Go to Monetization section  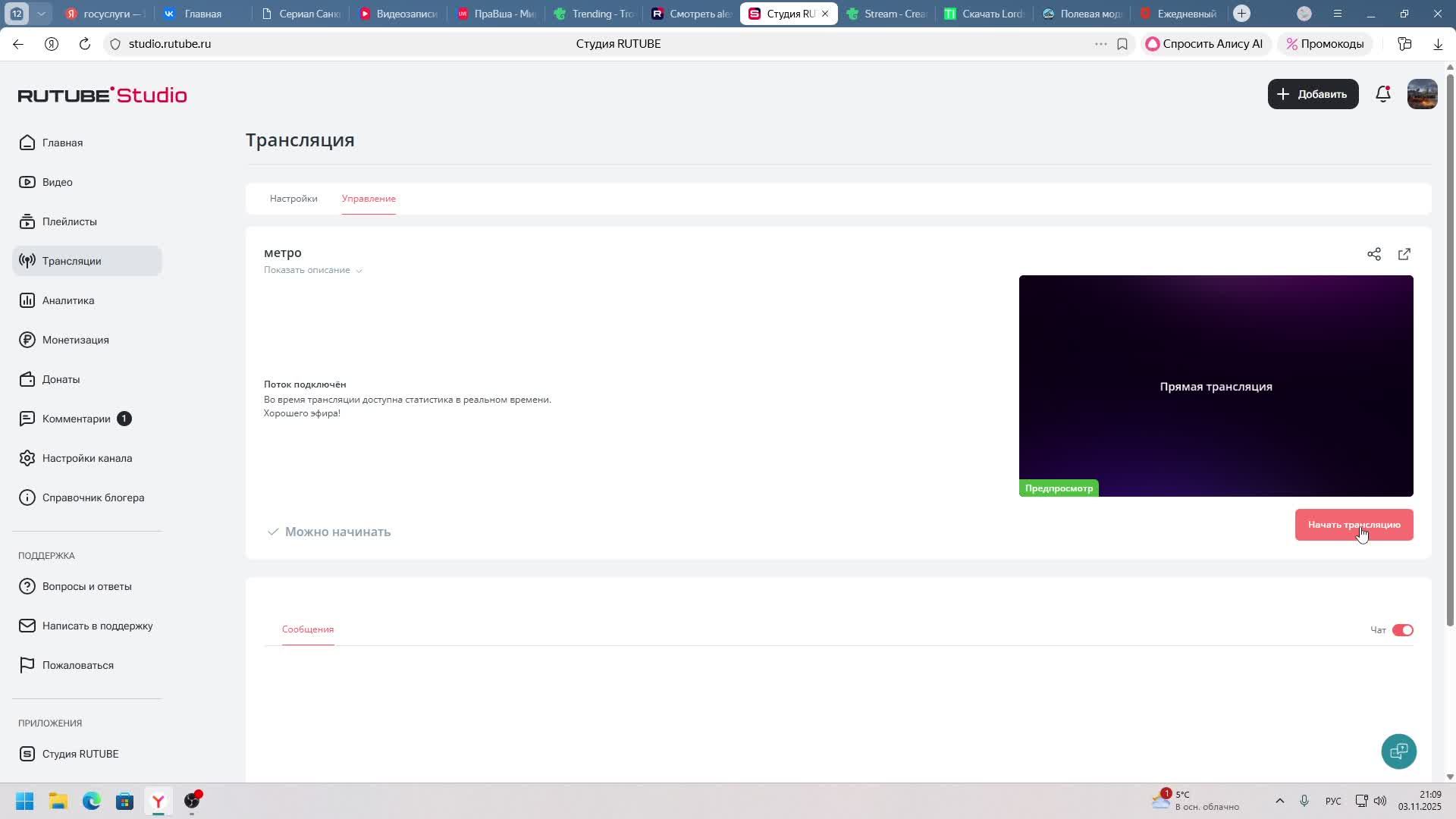pos(75,340)
